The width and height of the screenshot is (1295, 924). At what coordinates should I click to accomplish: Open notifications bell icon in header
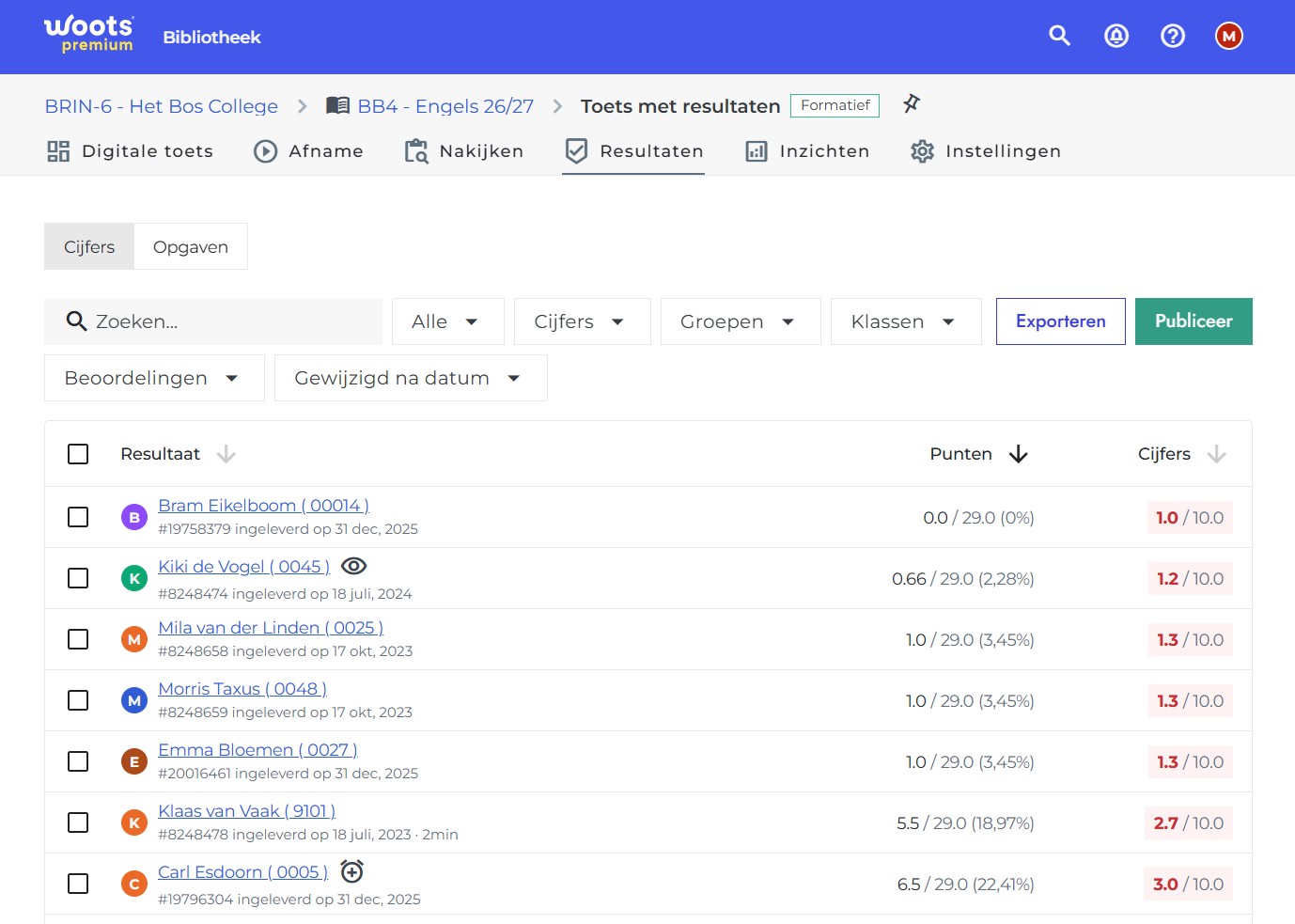tap(1116, 36)
